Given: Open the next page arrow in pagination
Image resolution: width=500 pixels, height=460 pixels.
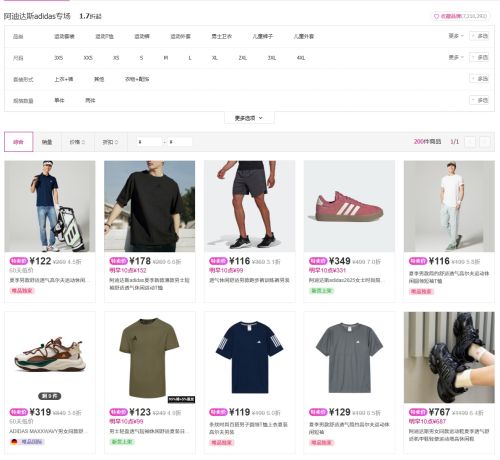Looking at the screenshot, I should (485, 142).
